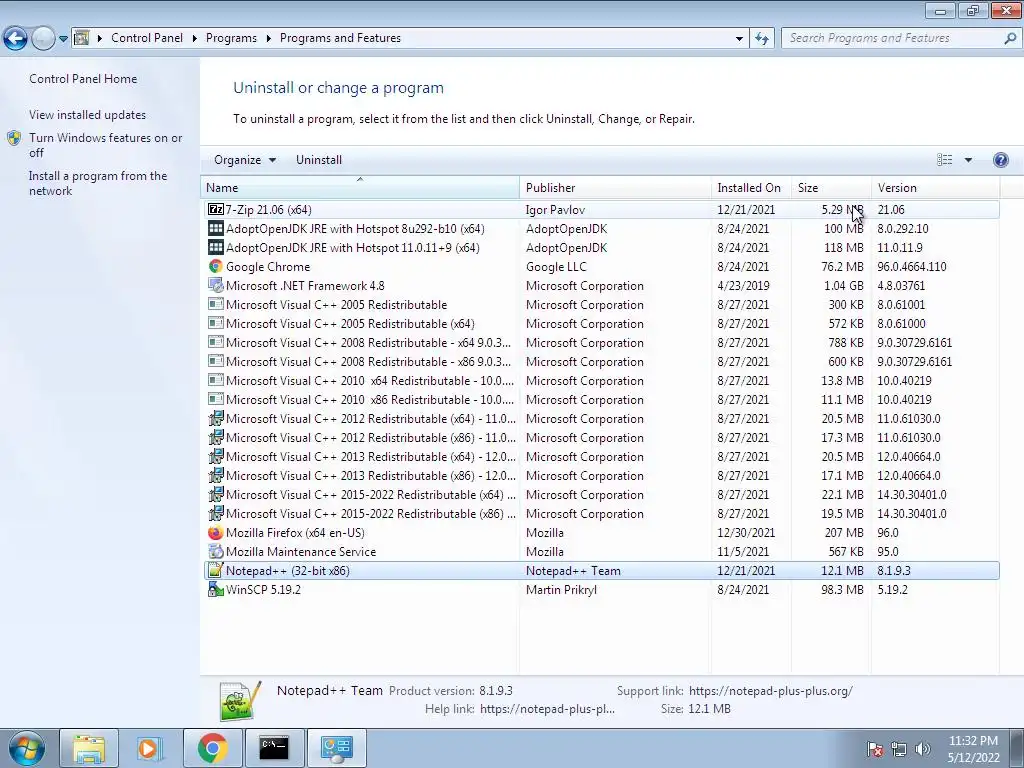Click the Notepad++ row icon
Screen dimensions: 1024x768
[x=216, y=571]
